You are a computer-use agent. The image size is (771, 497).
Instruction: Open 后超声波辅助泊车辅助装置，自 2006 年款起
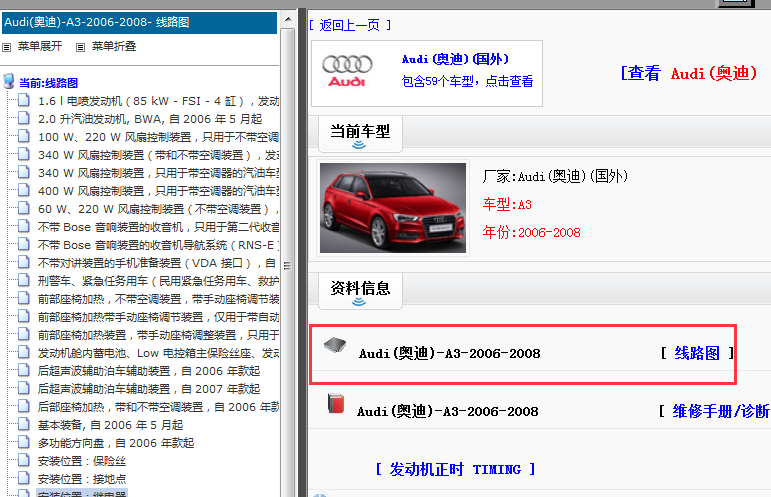click(x=149, y=371)
